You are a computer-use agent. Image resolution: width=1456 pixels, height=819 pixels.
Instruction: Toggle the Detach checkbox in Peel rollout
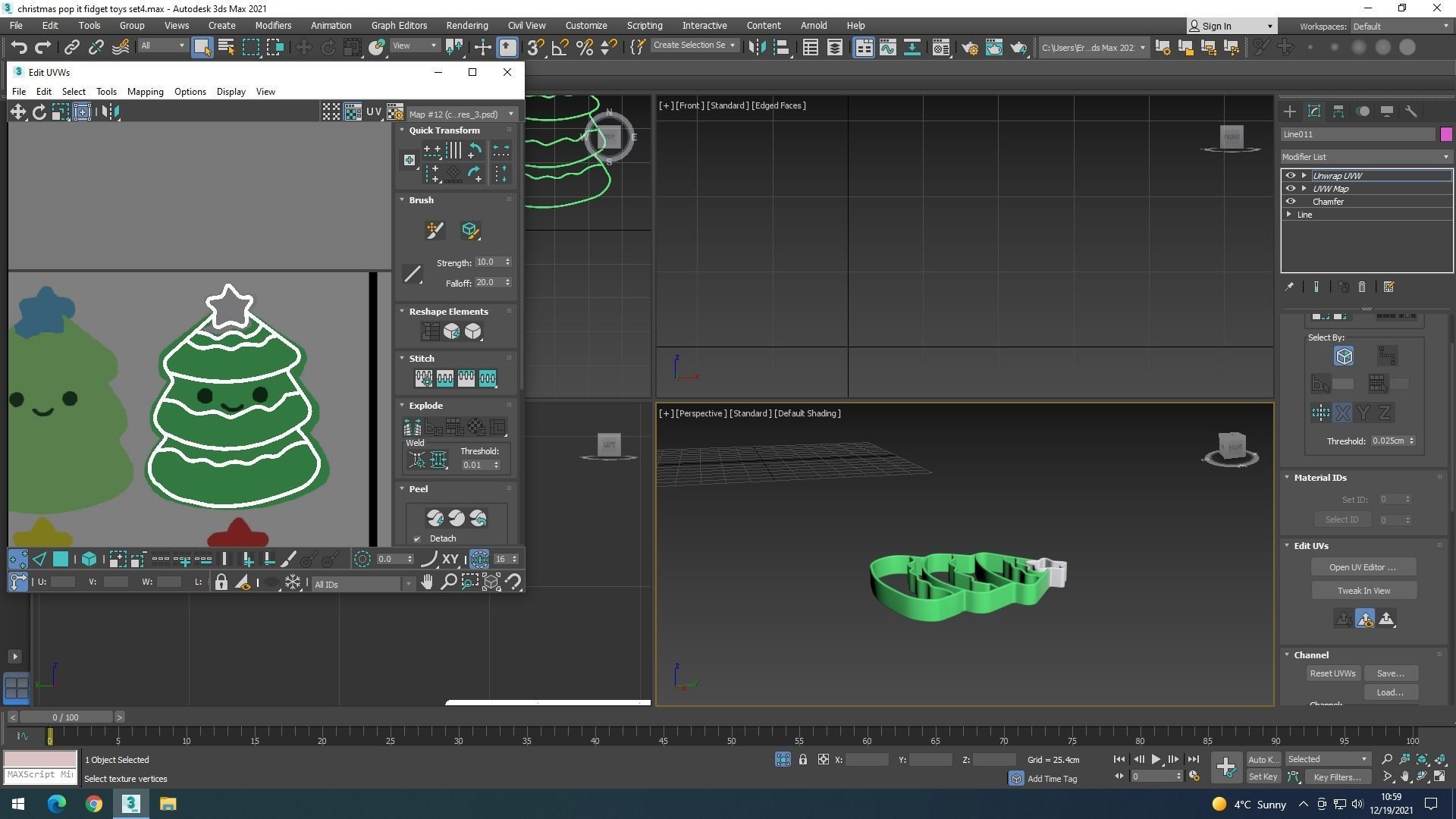click(x=417, y=539)
